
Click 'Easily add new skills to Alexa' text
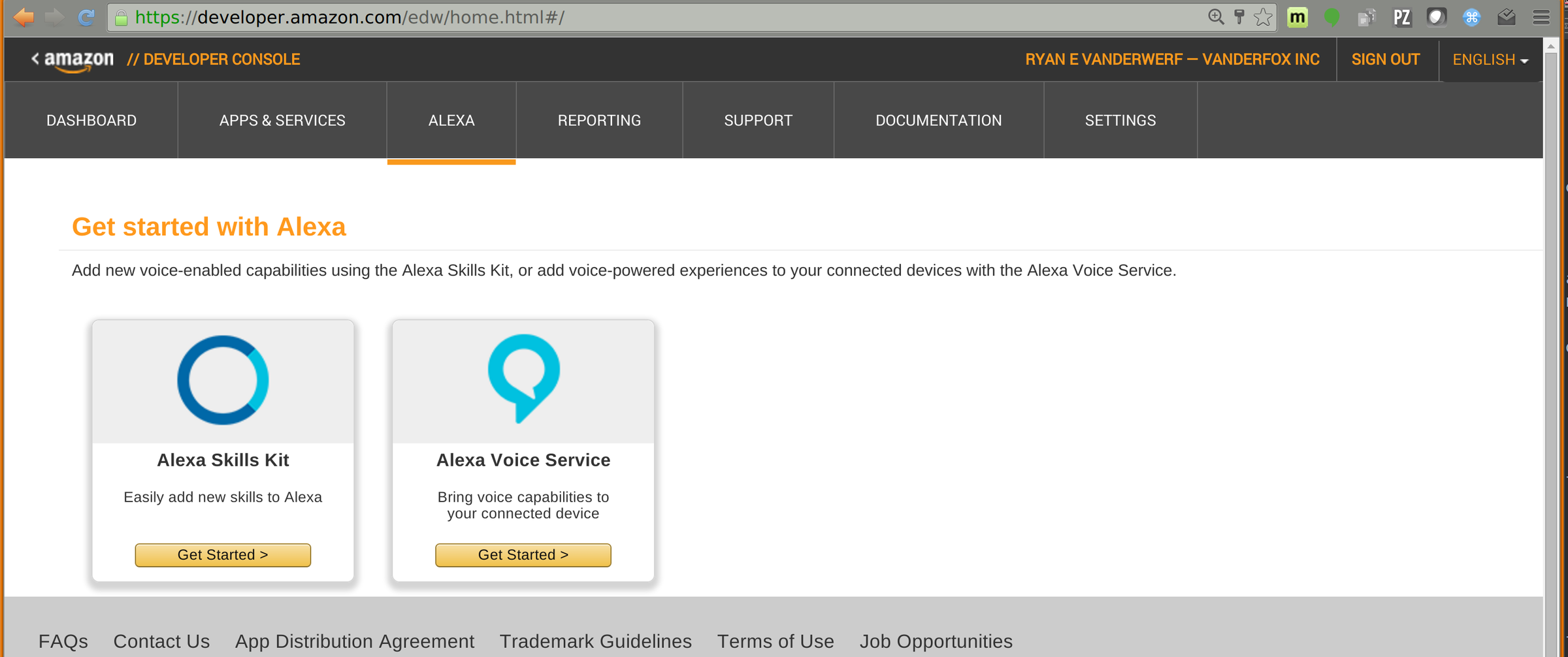pos(223,498)
